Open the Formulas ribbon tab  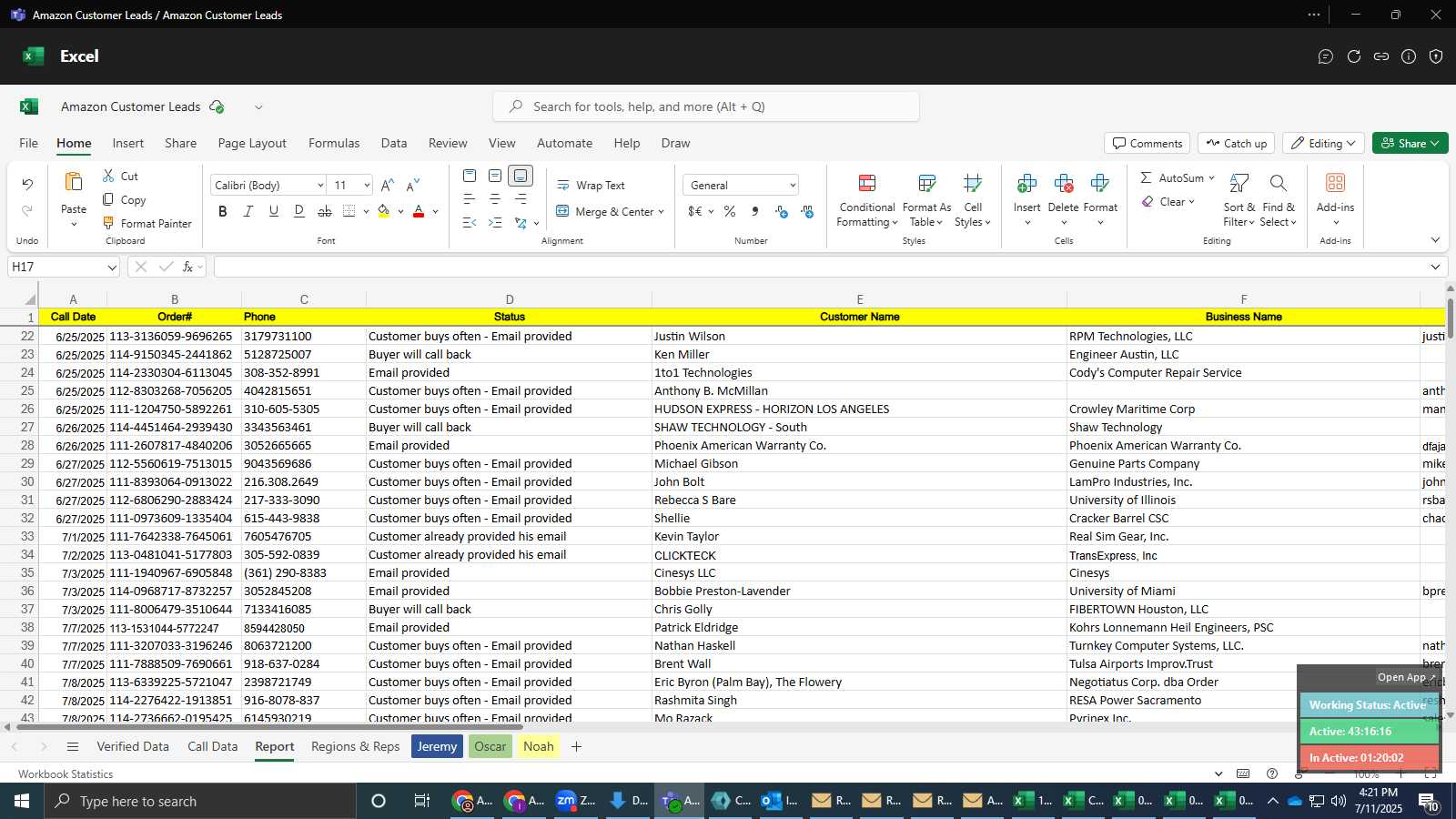click(x=334, y=143)
